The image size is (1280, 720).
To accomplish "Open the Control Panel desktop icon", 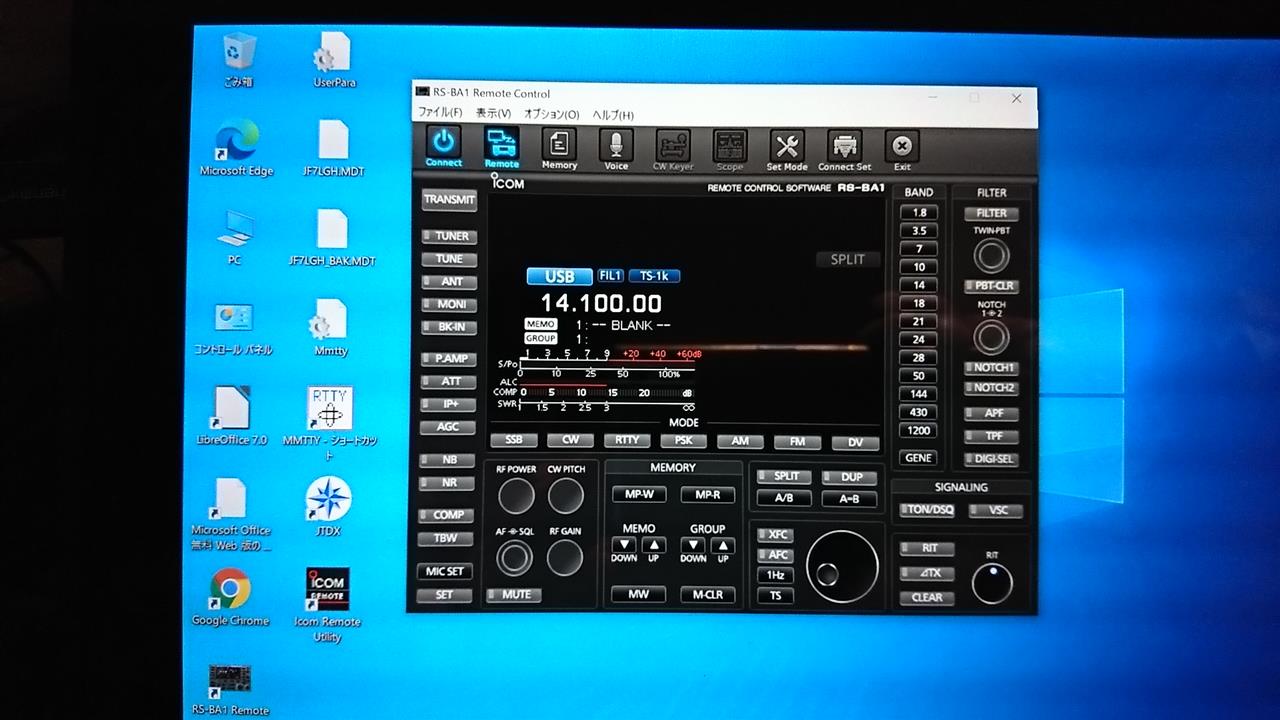I will [x=233, y=328].
